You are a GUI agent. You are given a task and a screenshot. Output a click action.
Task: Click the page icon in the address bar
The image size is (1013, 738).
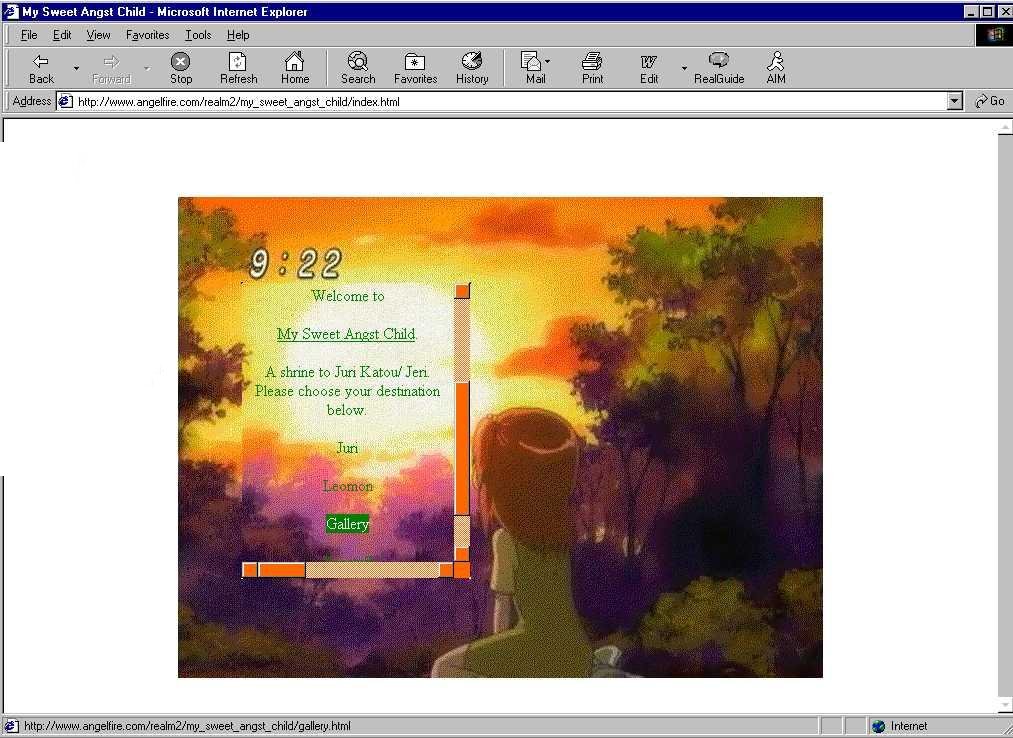click(65, 101)
